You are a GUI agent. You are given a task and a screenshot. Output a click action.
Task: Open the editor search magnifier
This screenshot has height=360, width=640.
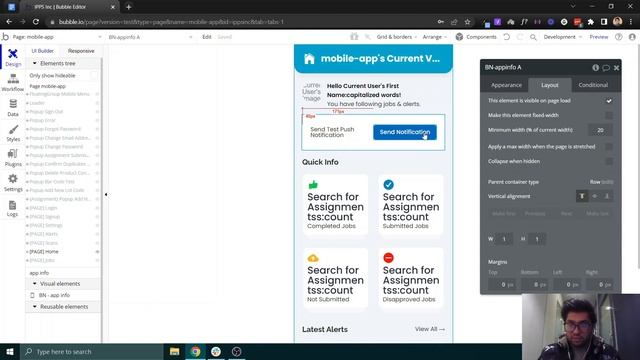(533, 37)
